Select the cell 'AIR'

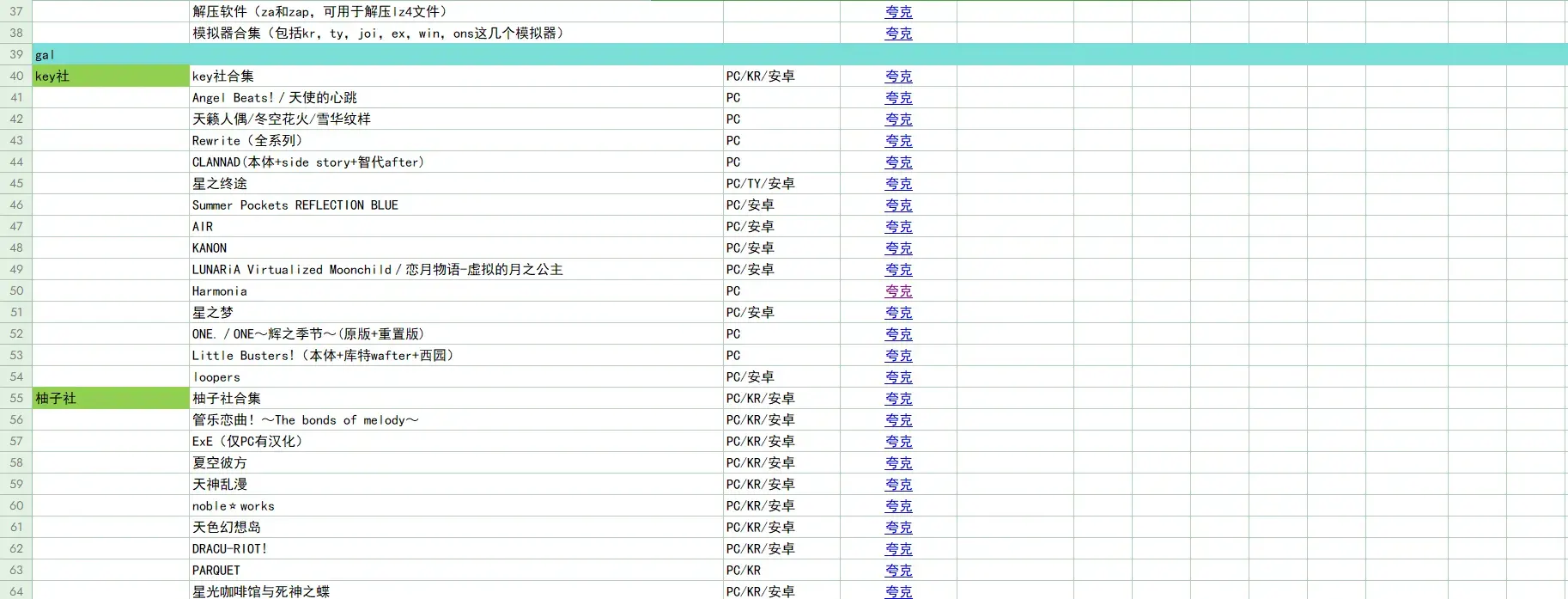[x=456, y=226]
